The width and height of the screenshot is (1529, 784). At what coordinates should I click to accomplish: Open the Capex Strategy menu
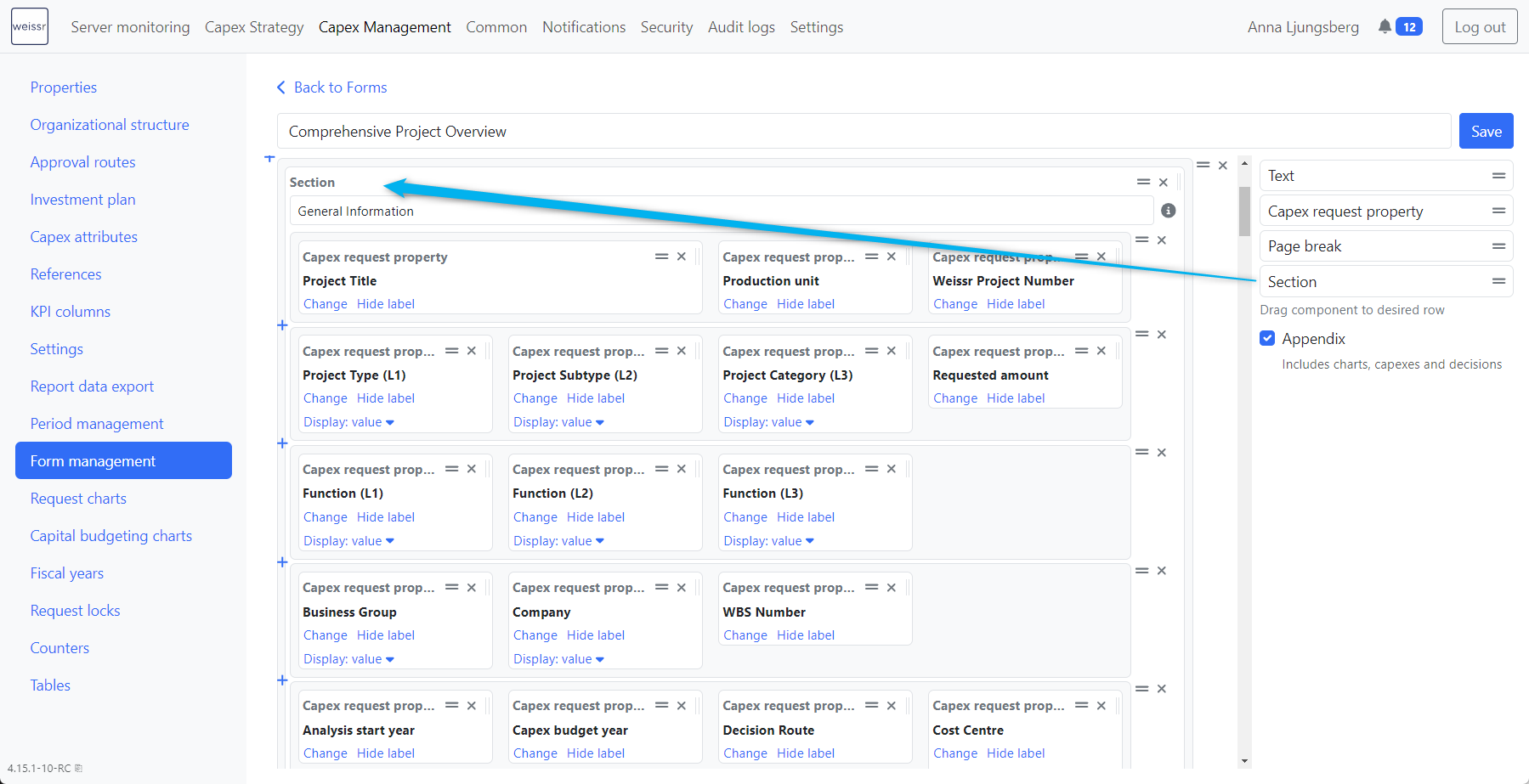[x=254, y=27]
